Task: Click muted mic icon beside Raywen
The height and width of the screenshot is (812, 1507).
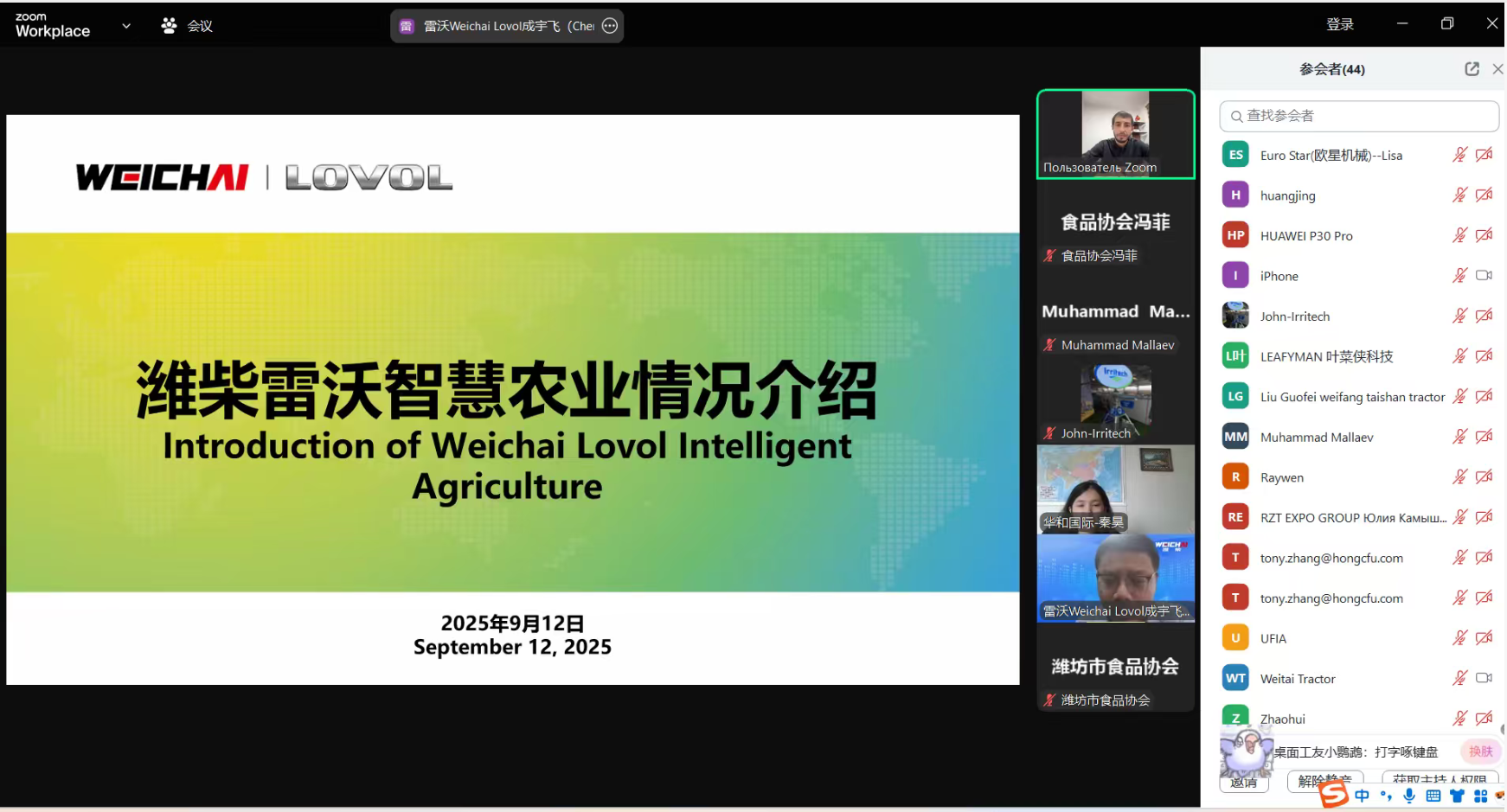Action: point(1459,476)
